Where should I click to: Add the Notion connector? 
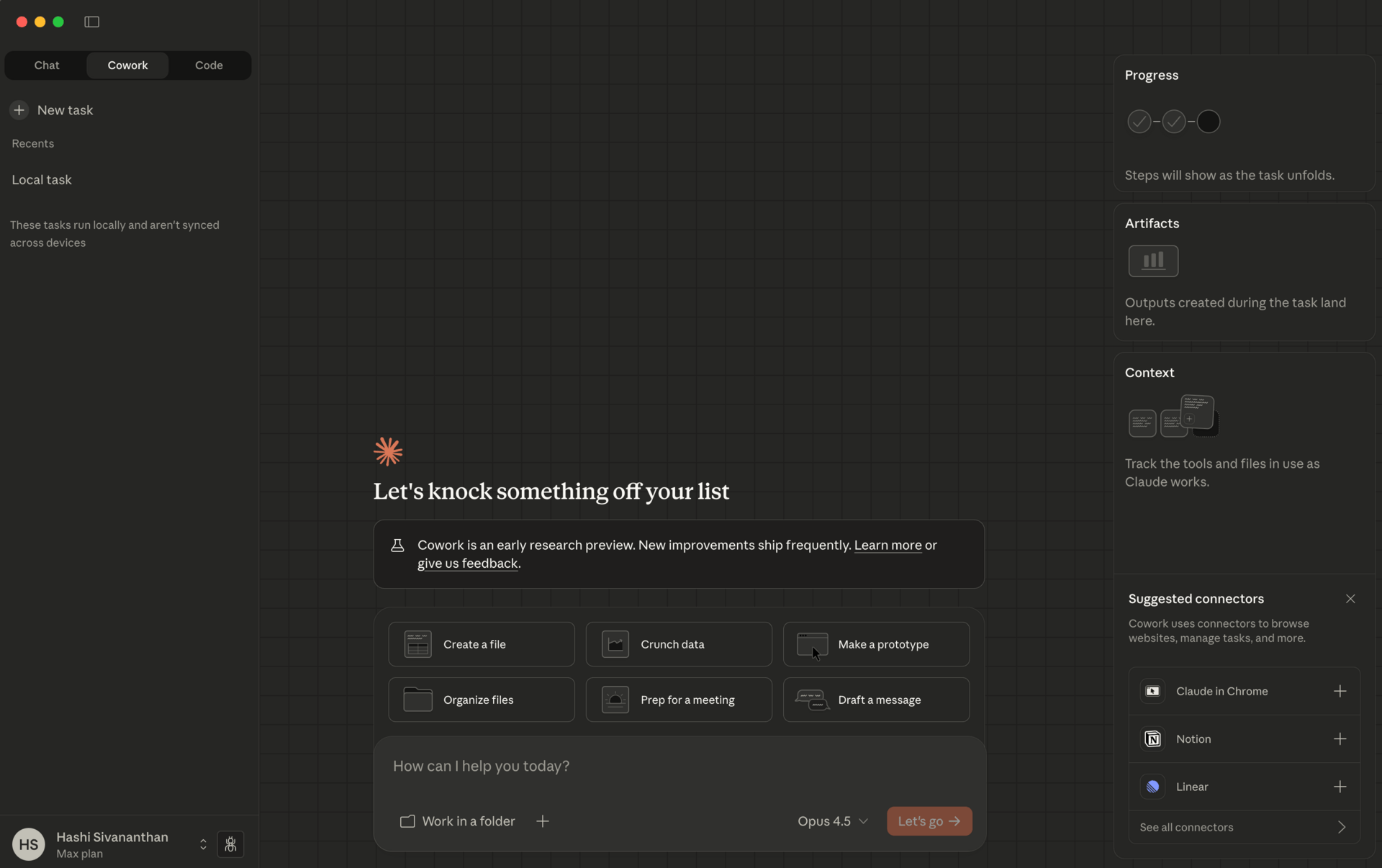coord(1340,739)
